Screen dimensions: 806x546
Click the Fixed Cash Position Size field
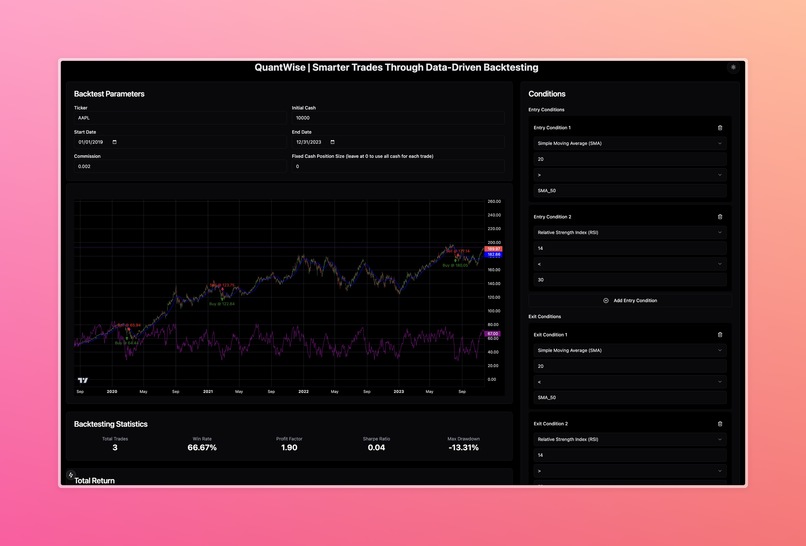point(398,167)
